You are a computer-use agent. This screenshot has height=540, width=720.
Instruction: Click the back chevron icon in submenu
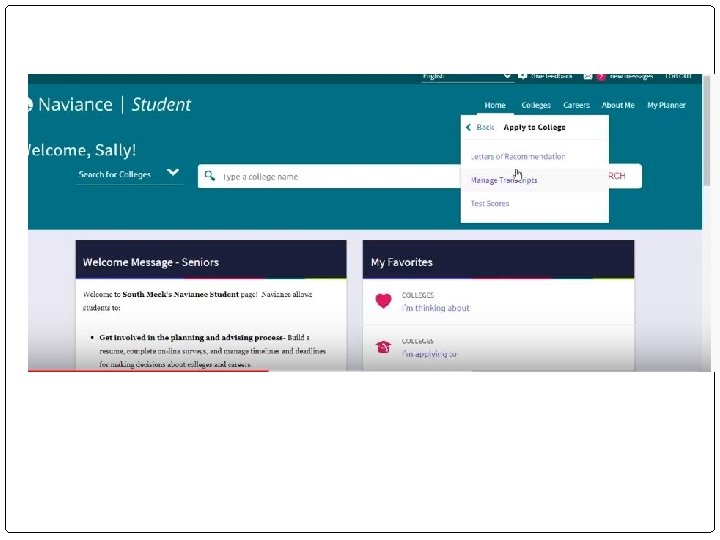(468, 127)
